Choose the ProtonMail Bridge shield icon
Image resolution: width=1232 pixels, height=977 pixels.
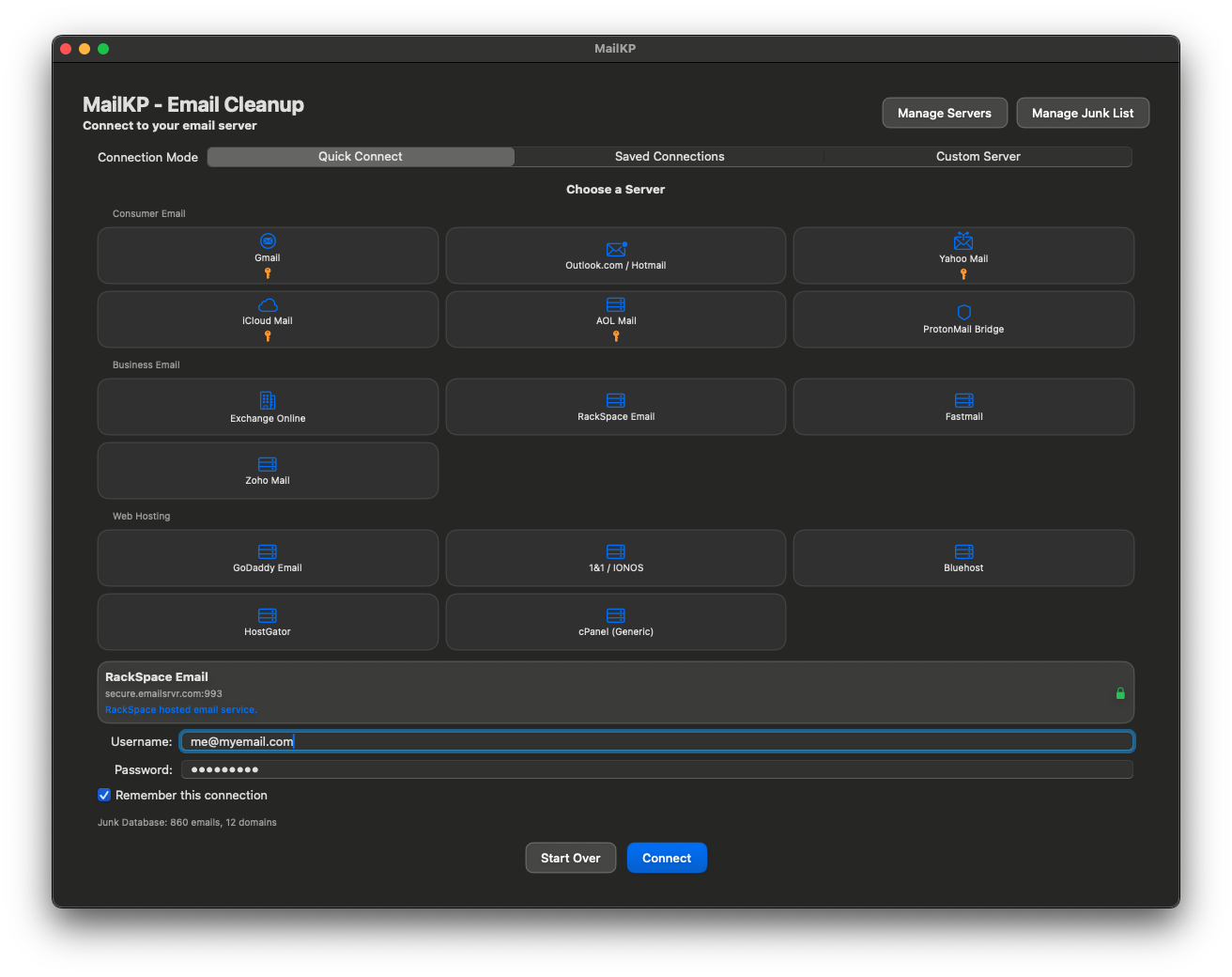[963, 312]
